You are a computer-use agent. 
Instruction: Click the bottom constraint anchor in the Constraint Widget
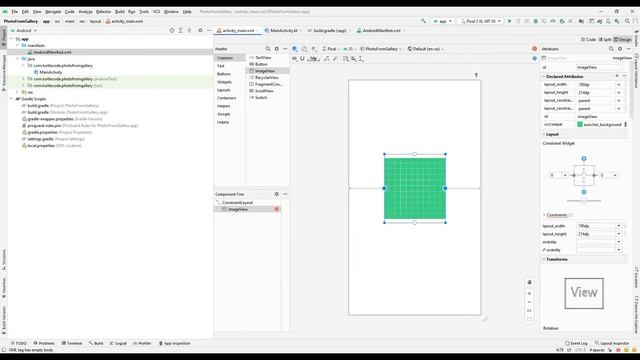click(x=584, y=192)
